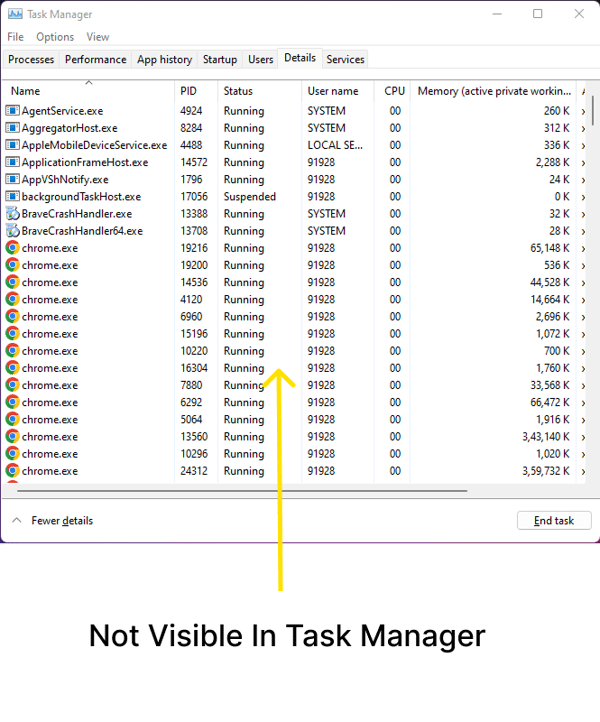Viewport: 600px width, 722px height.
Task: Sort processes by Name column header
Action: (x=26, y=91)
